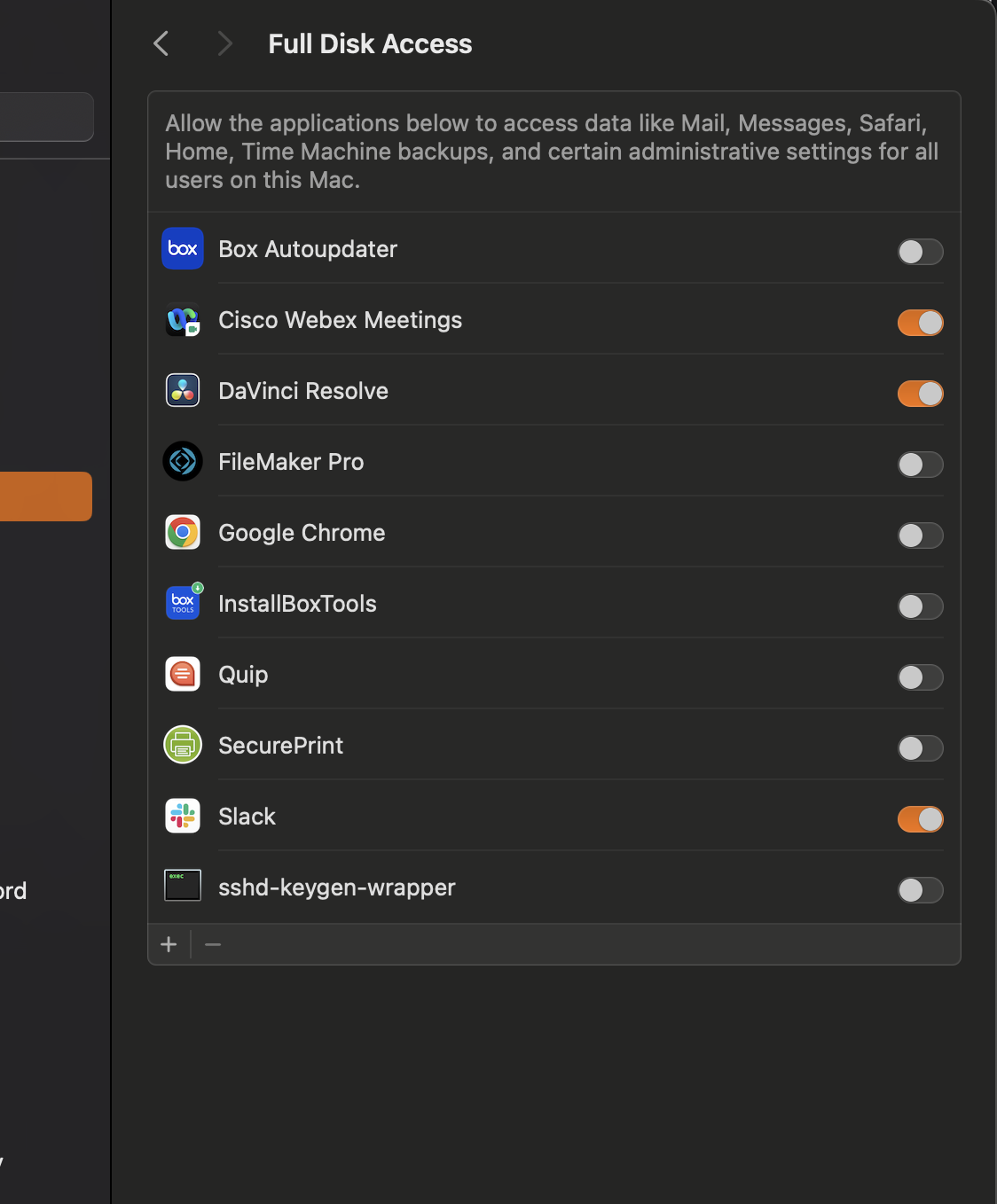Click the Quip app icon
The height and width of the screenshot is (1204, 997).
pyautogui.click(x=183, y=675)
